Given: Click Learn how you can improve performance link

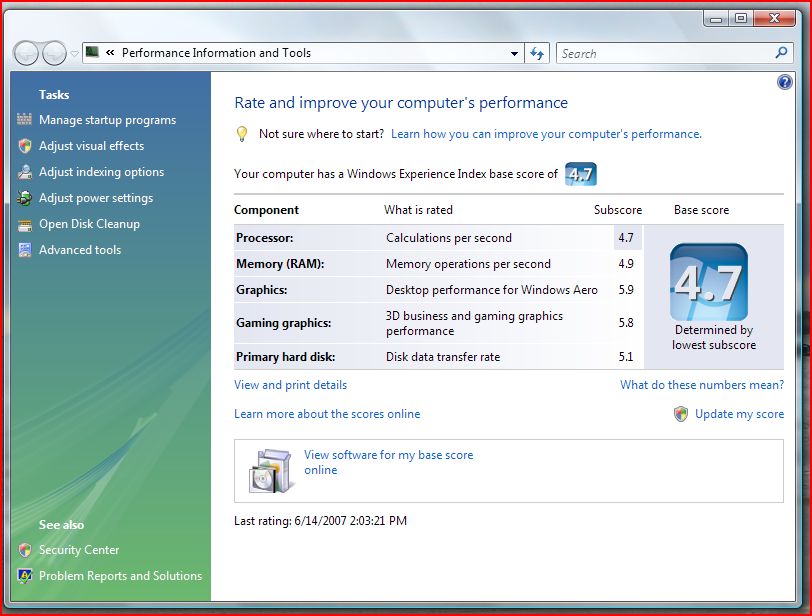Looking at the screenshot, I should coord(546,134).
